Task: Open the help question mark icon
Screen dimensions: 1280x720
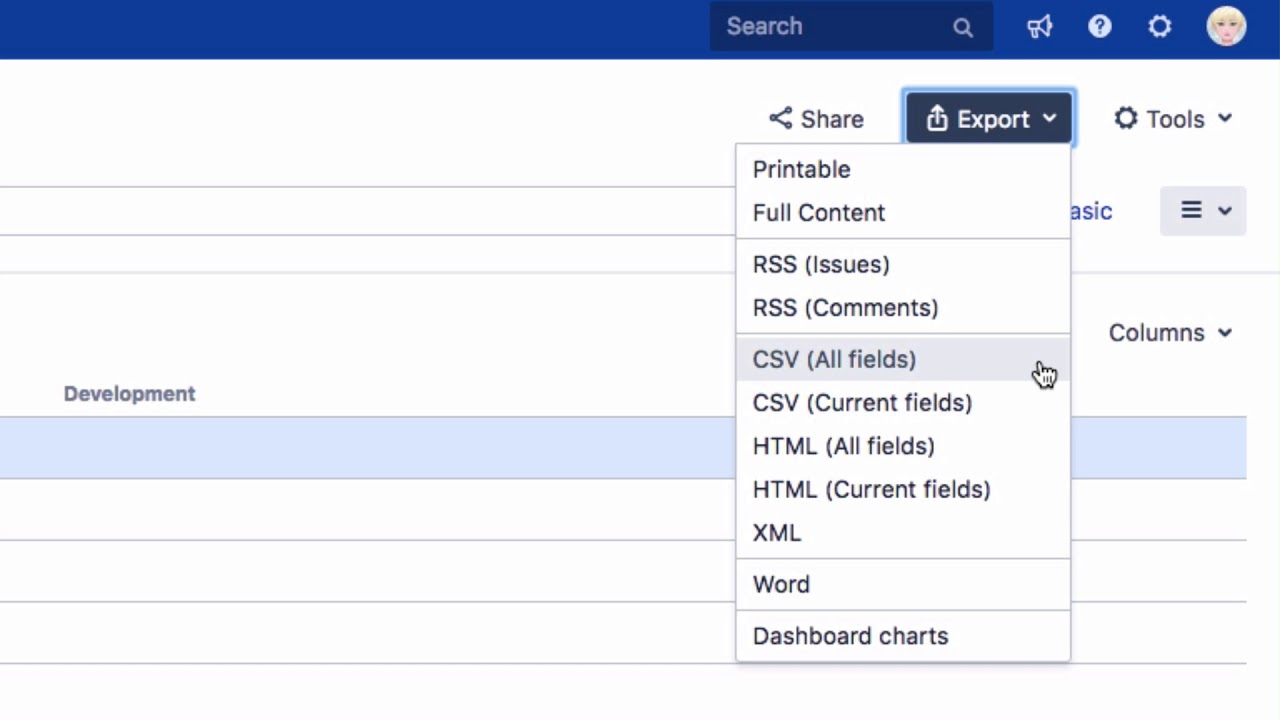Action: pos(1100,27)
